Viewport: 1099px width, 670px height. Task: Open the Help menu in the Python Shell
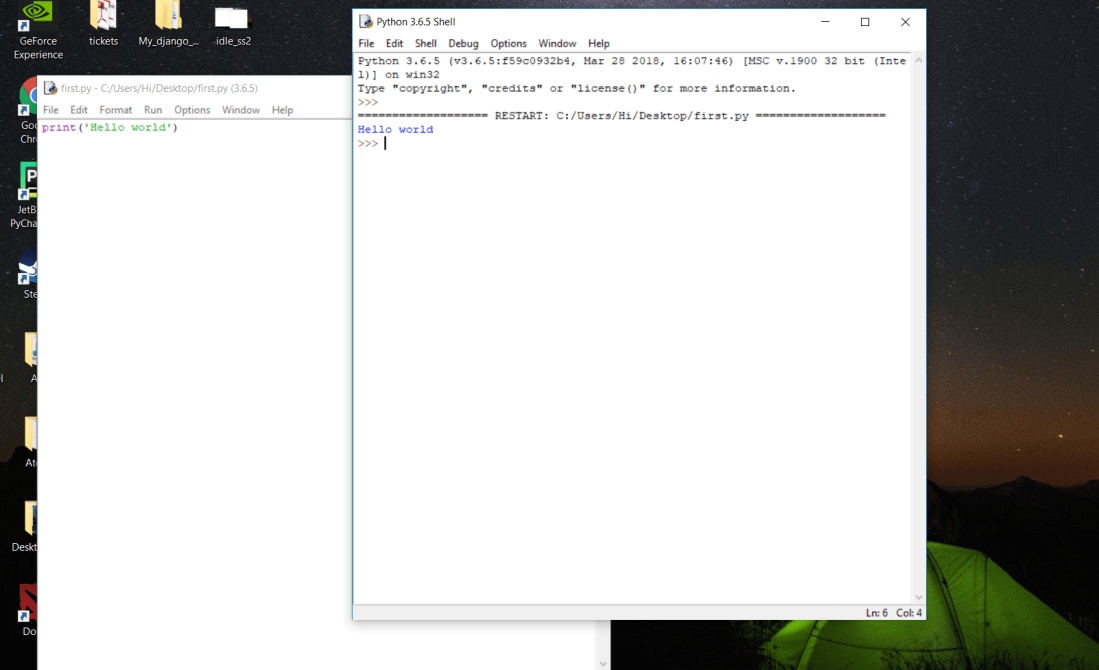(x=598, y=43)
